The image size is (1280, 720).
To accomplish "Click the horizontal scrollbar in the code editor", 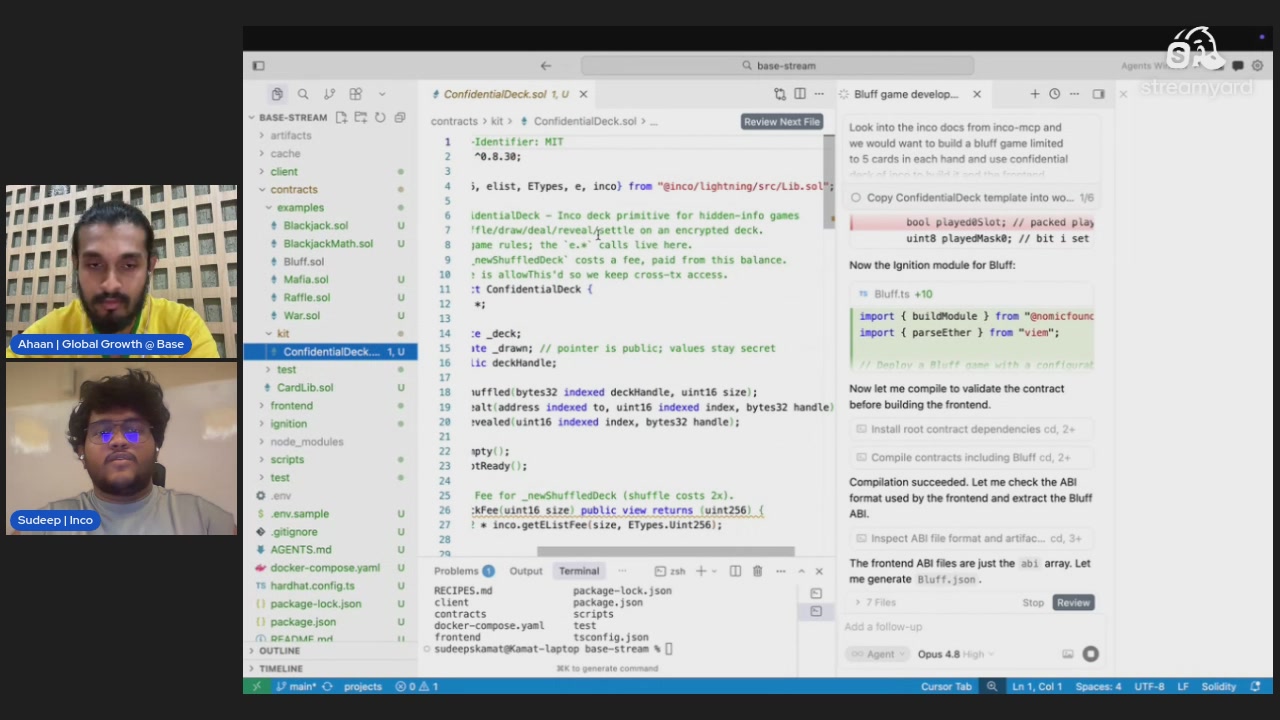I will click(666, 551).
